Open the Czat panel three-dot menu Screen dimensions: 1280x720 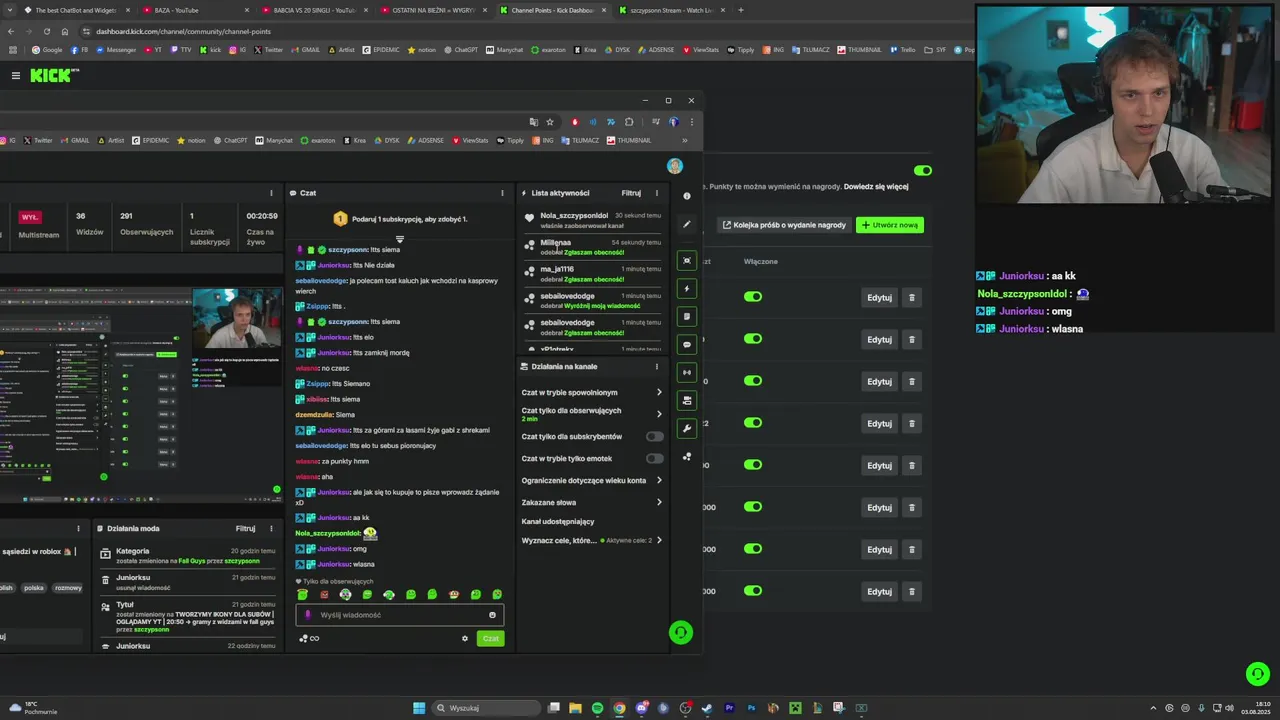(x=502, y=193)
